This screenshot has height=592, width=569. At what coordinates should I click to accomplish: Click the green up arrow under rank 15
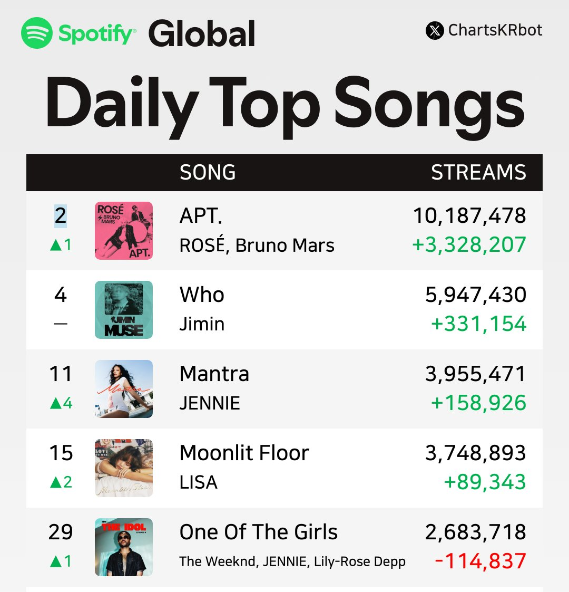(56, 483)
